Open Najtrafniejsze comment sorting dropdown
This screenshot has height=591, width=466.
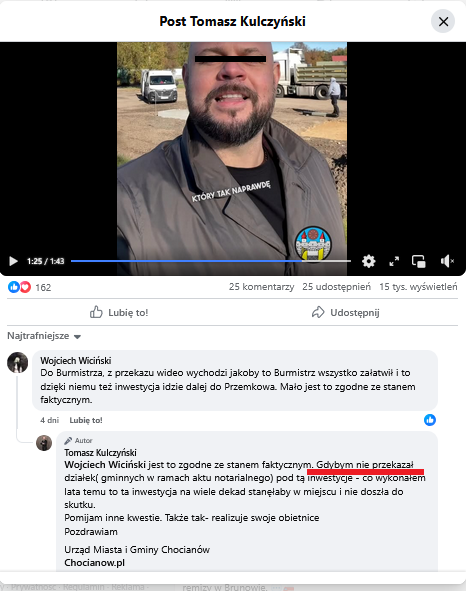click(x=44, y=336)
